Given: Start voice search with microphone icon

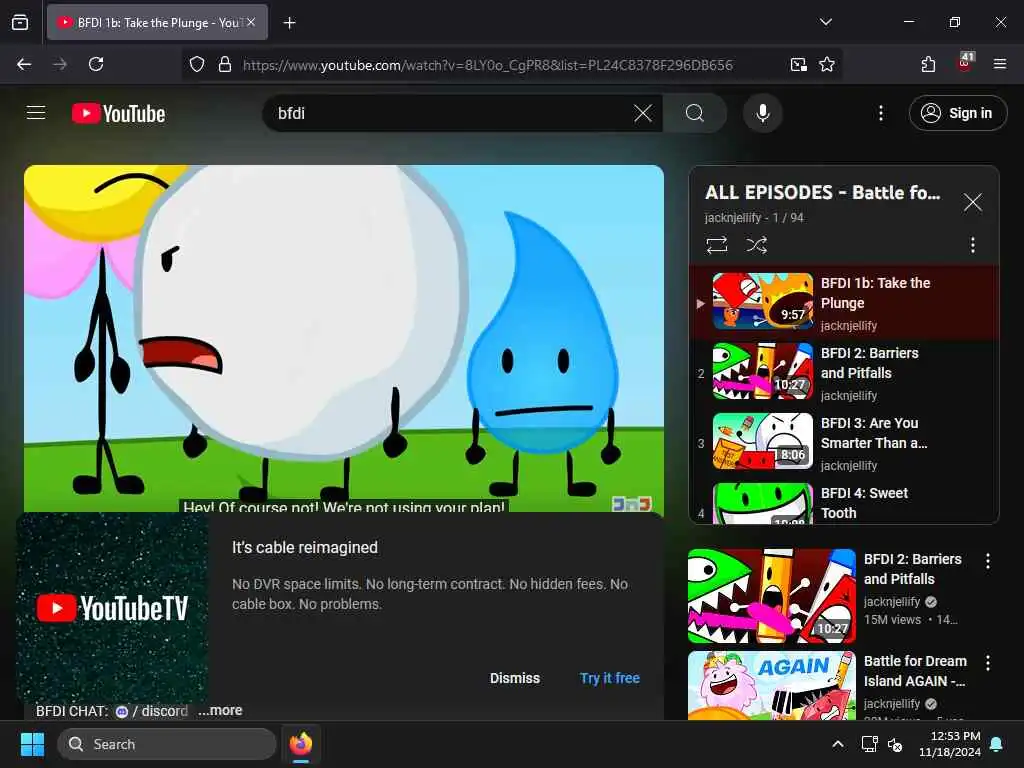Looking at the screenshot, I should coord(762,113).
